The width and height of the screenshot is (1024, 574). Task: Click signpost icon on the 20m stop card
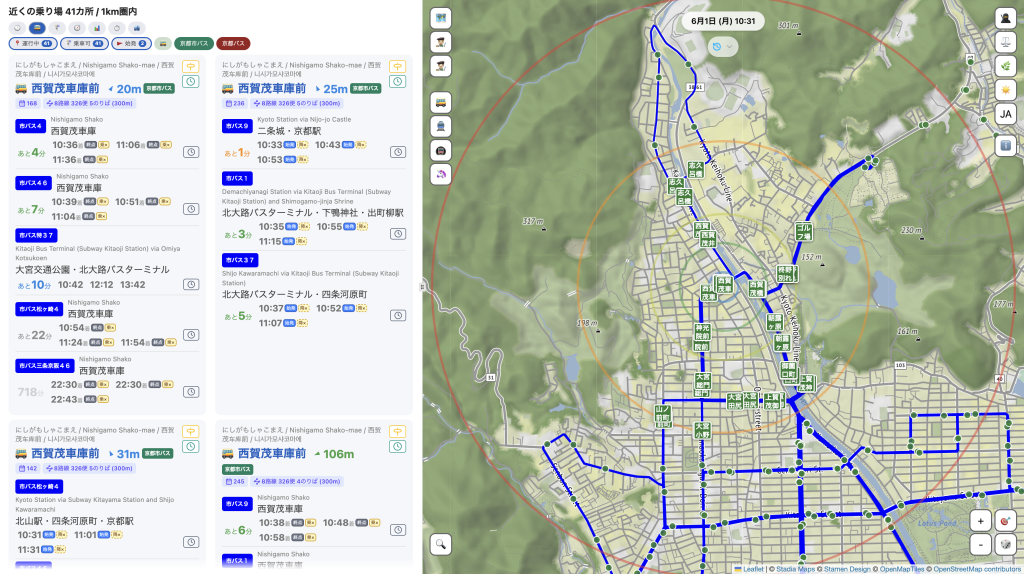tap(190, 67)
